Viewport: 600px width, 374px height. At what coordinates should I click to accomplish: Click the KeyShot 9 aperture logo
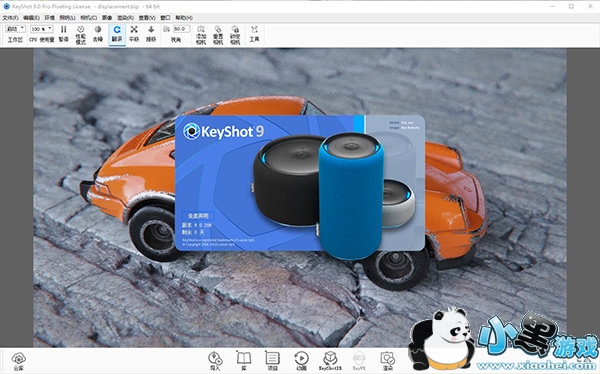pyautogui.click(x=191, y=131)
